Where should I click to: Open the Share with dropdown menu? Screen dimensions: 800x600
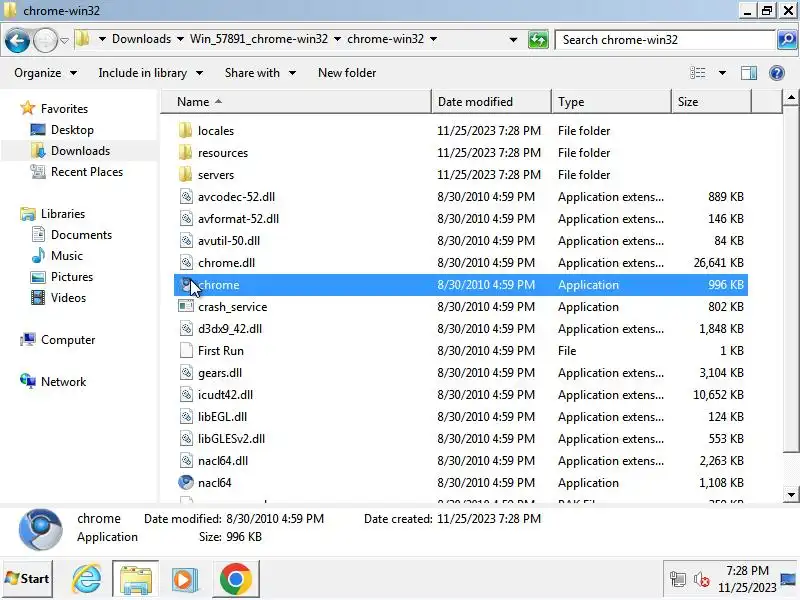coord(260,73)
